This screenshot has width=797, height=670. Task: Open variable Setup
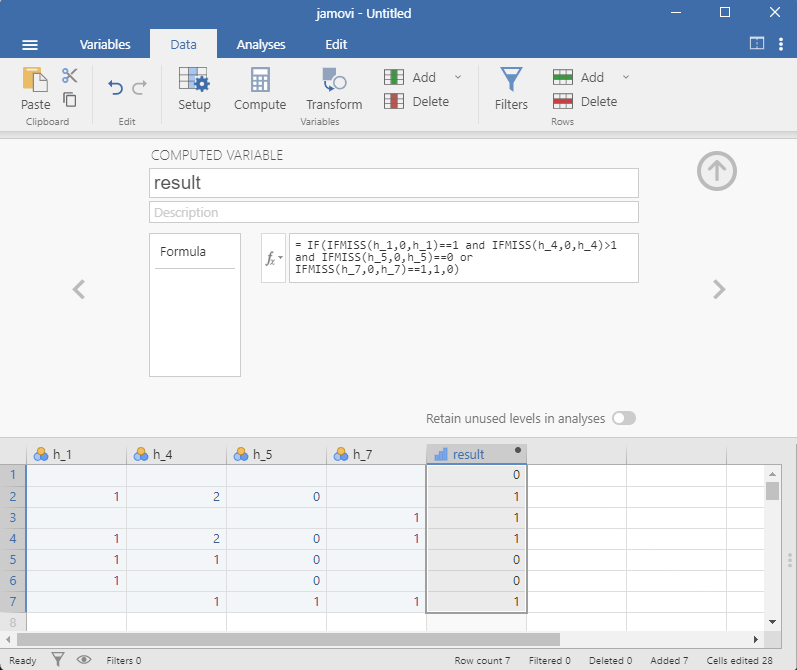(x=194, y=88)
